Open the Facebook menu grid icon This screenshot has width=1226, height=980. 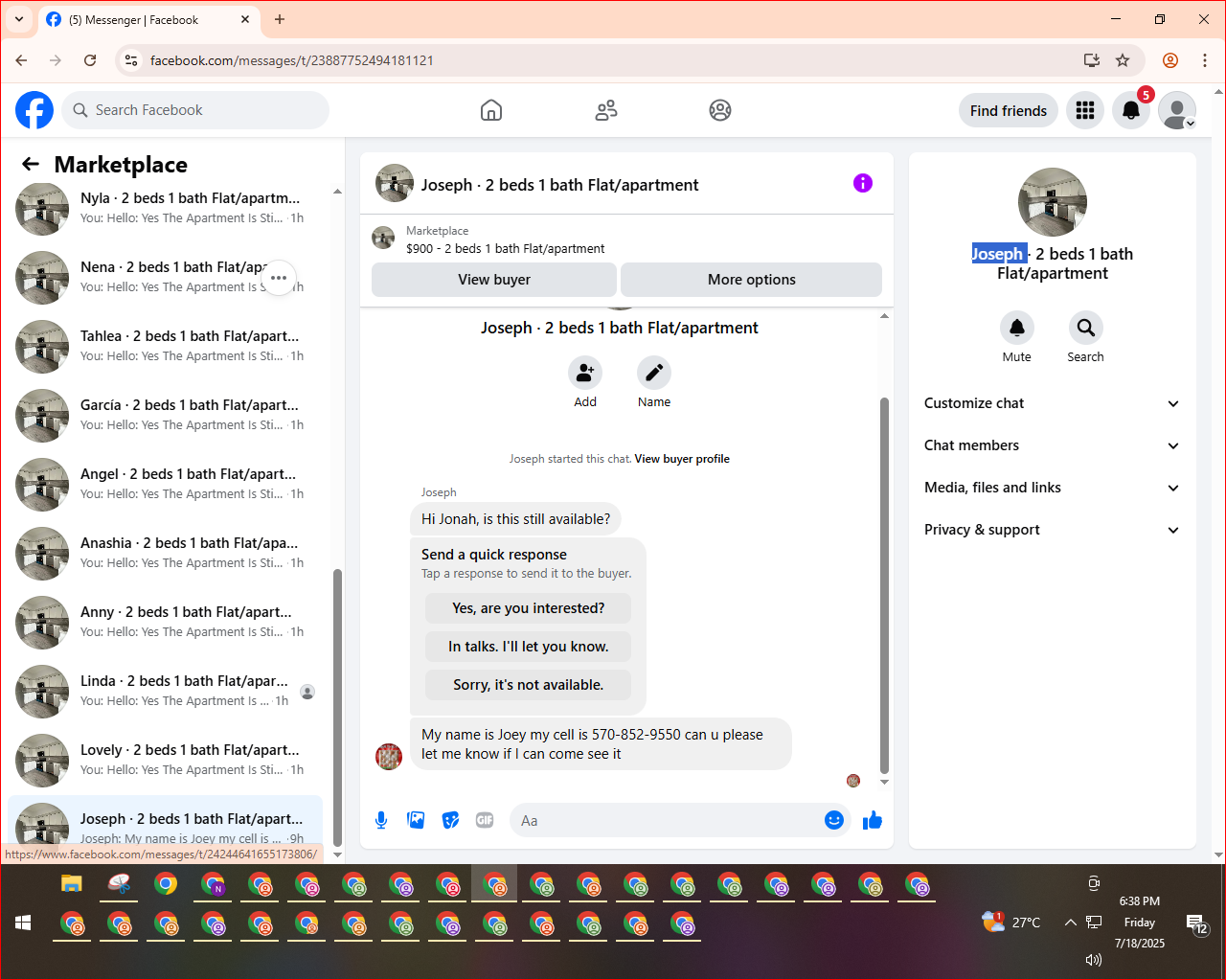click(1085, 110)
